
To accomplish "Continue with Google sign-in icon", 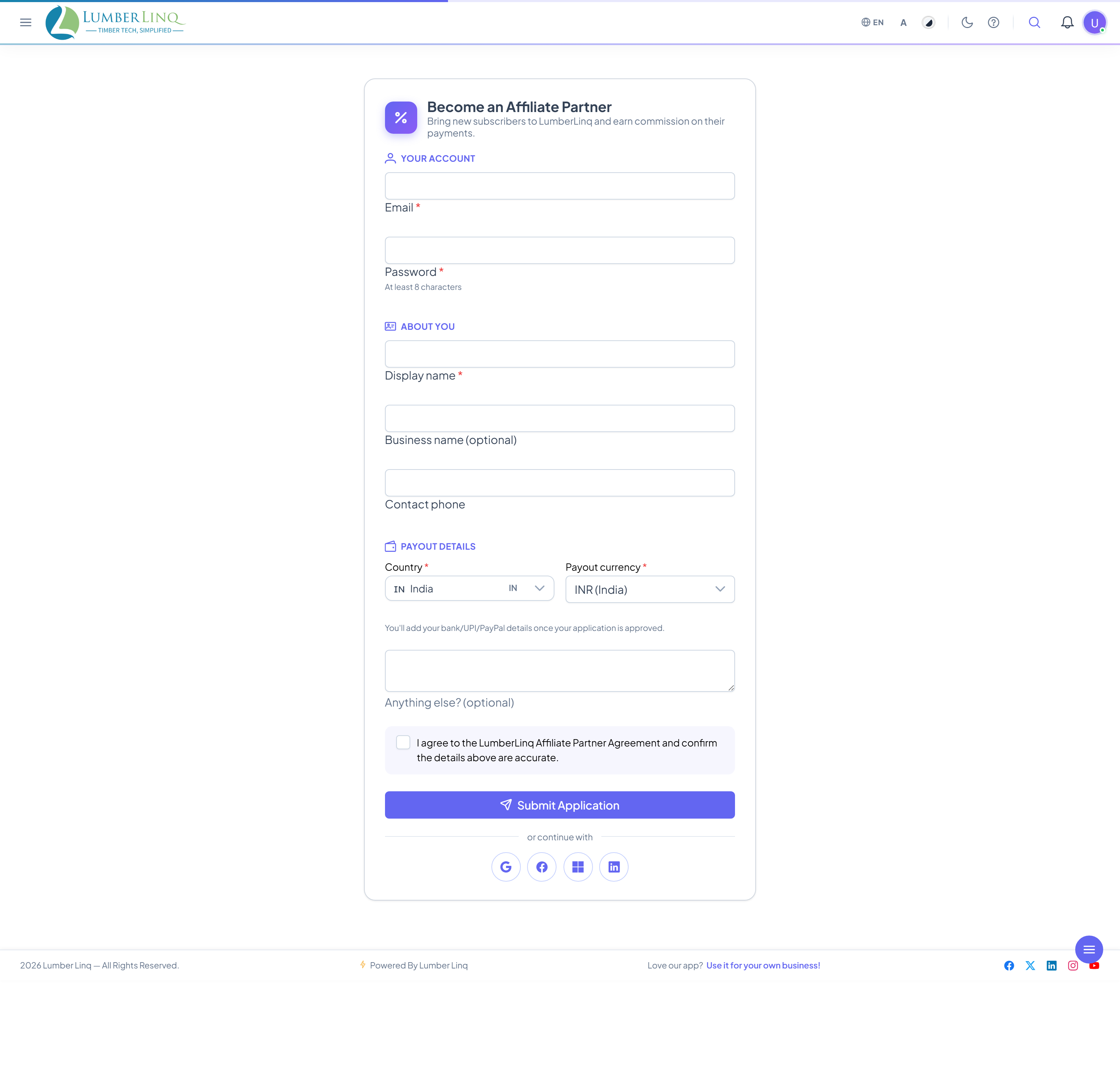I will [x=506, y=867].
